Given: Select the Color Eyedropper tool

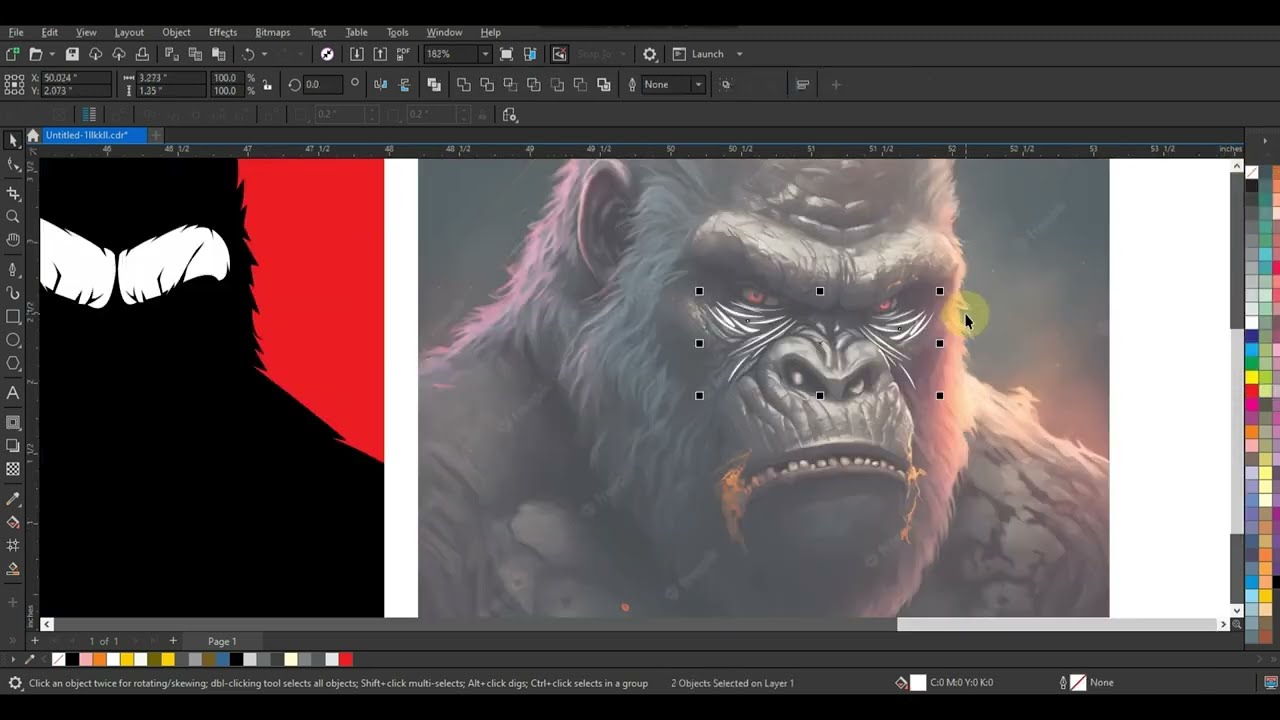Looking at the screenshot, I should 13,498.
